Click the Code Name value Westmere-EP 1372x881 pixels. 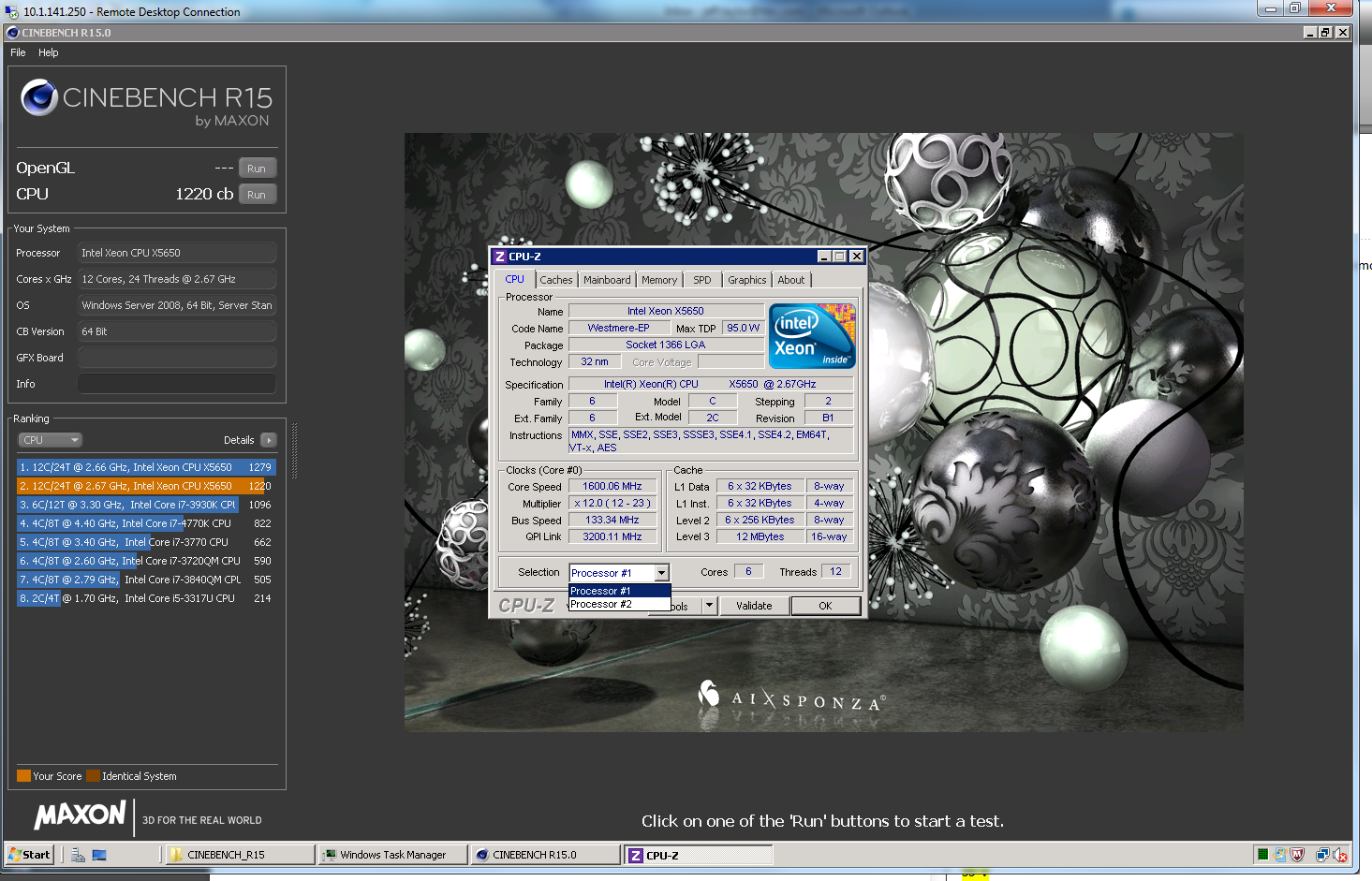pyautogui.click(x=619, y=328)
